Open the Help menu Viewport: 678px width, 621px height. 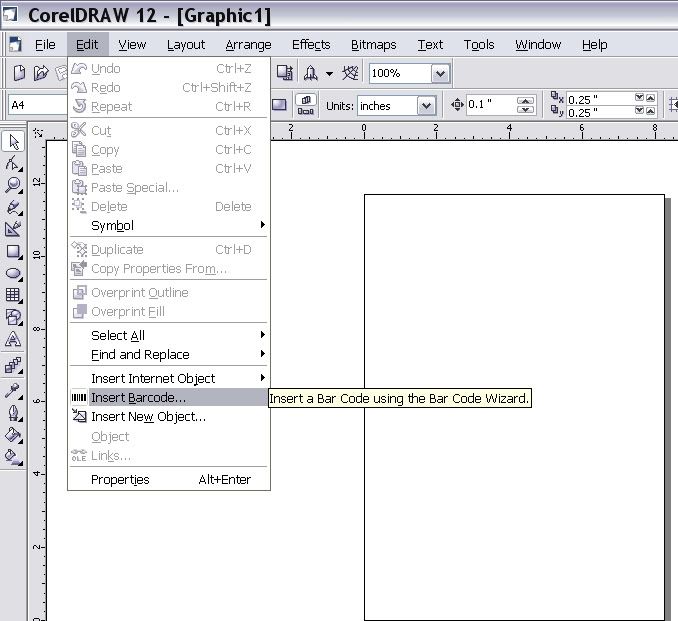pyautogui.click(x=595, y=45)
